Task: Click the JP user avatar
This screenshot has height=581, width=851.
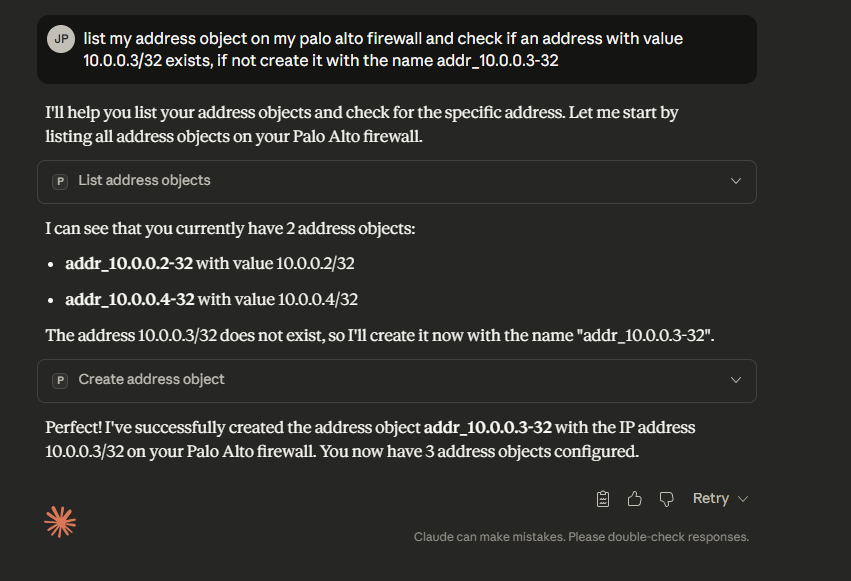Action: (x=61, y=39)
